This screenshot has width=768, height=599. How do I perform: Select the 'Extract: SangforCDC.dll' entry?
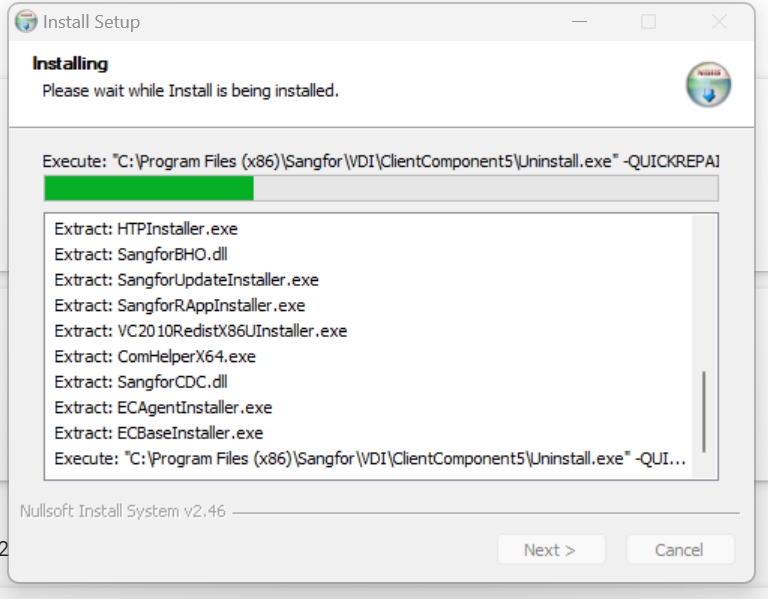tap(141, 382)
